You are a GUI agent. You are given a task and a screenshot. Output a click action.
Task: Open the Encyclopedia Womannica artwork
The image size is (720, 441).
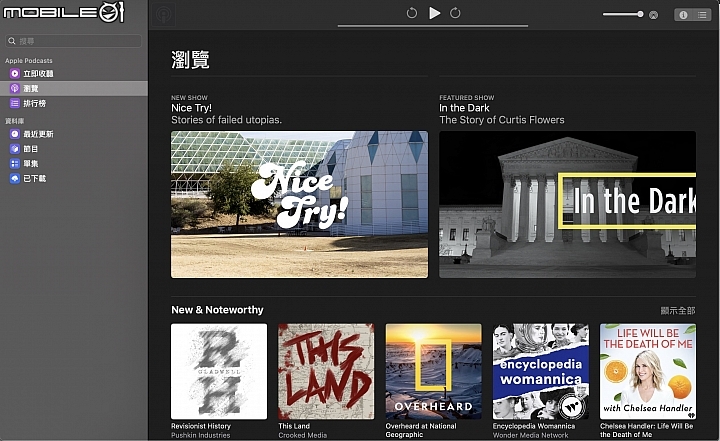pos(541,371)
